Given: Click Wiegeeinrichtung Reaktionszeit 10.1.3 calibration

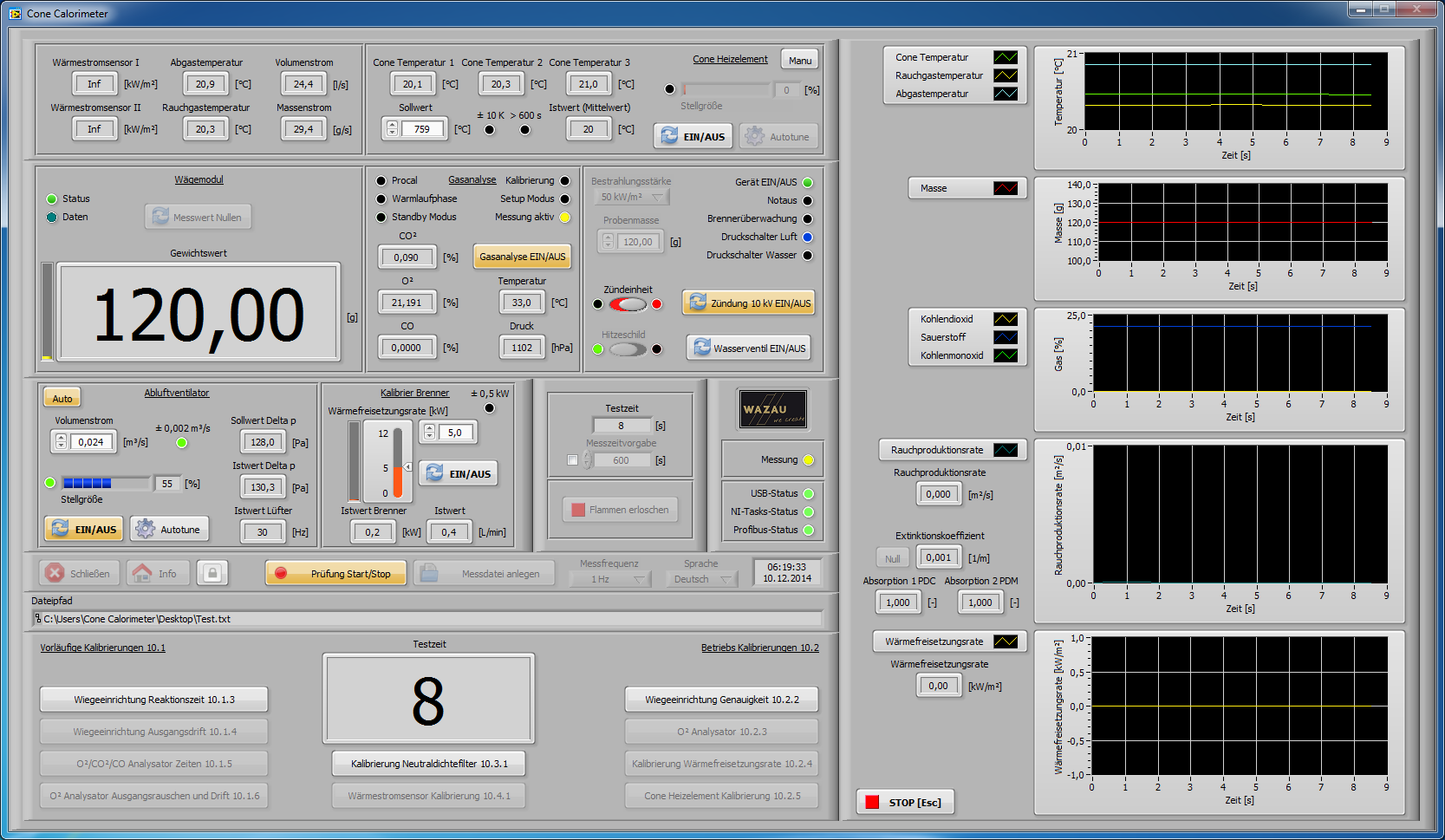Looking at the screenshot, I should click(153, 700).
